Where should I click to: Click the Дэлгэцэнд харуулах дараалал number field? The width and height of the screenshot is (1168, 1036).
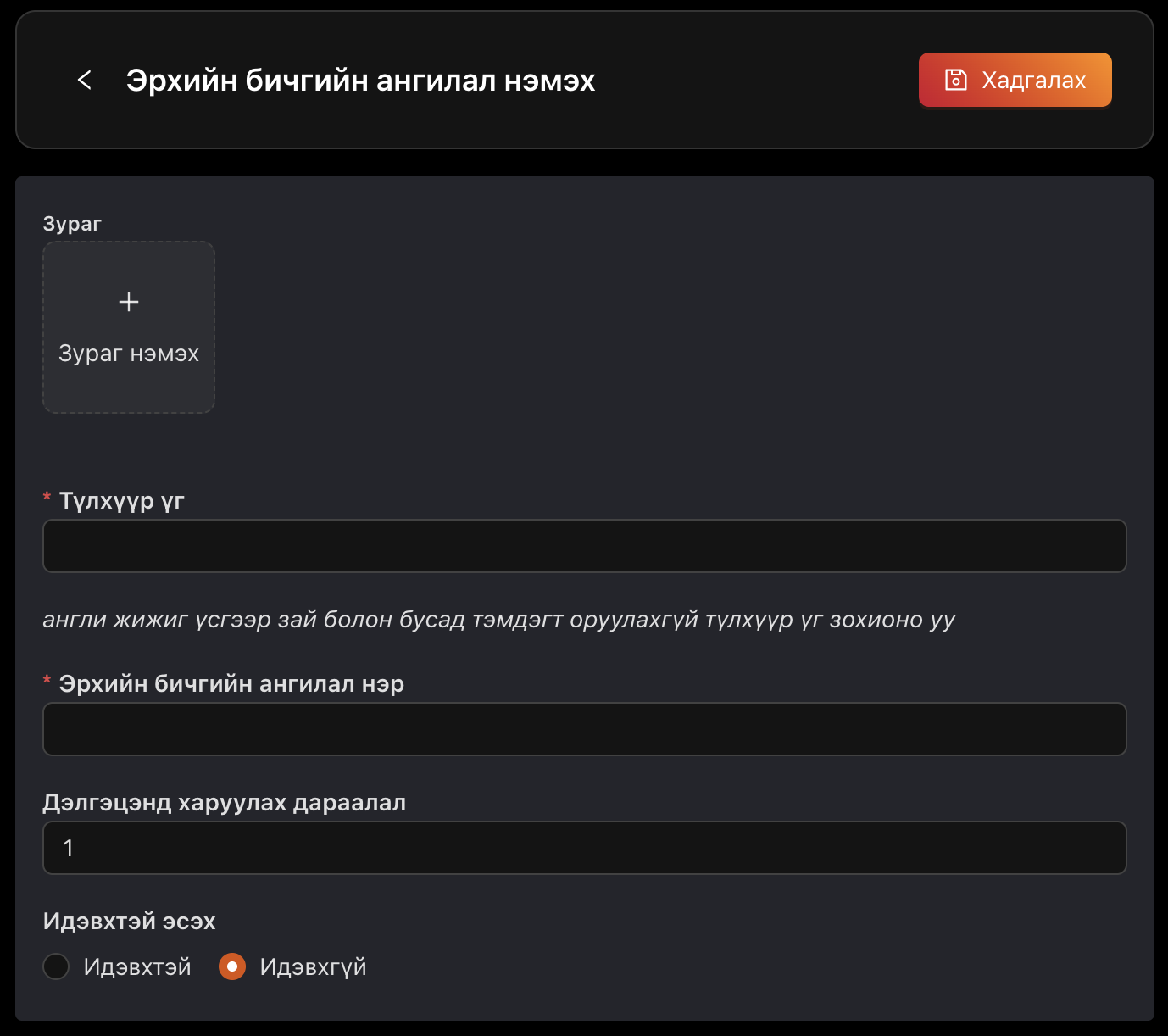point(584,848)
